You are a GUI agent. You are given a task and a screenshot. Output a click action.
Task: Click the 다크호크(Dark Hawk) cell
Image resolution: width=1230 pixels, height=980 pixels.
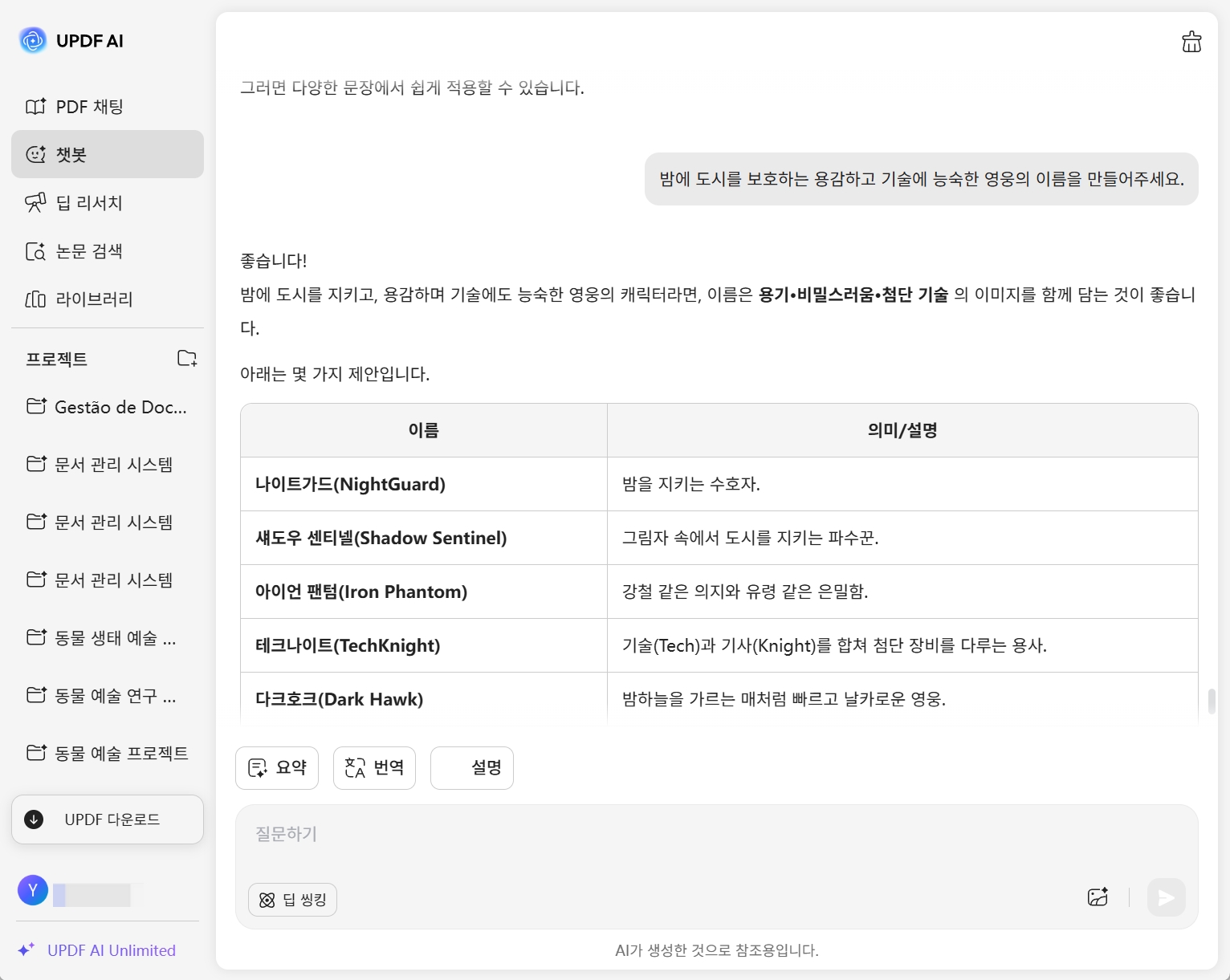[x=424, y=698]
